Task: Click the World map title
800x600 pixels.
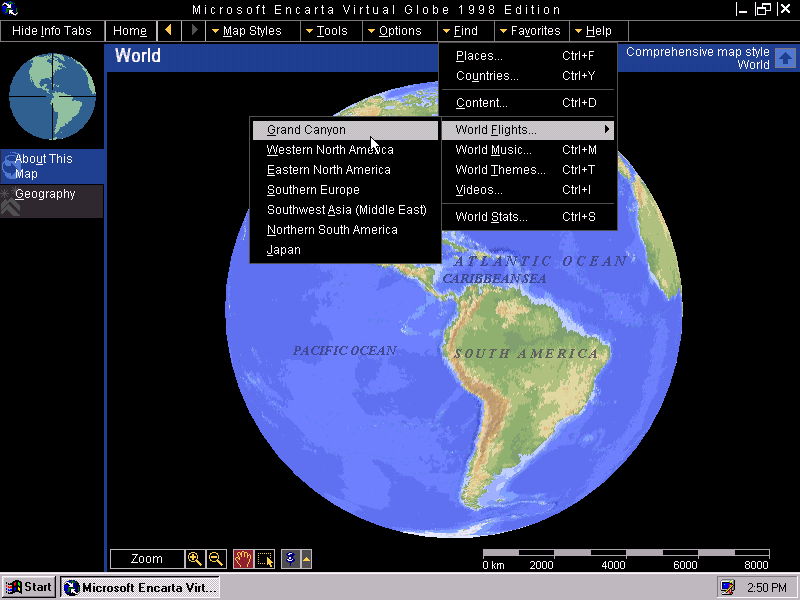Action: pos(138,56)
